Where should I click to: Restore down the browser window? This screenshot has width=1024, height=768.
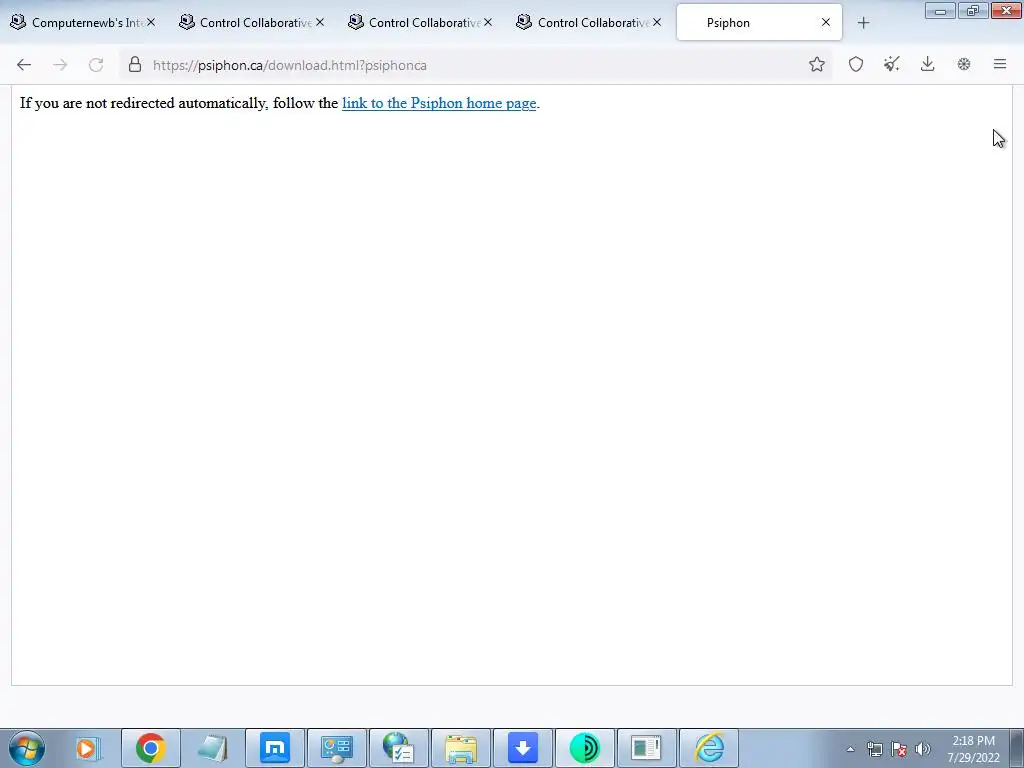[x=973, y=11]
